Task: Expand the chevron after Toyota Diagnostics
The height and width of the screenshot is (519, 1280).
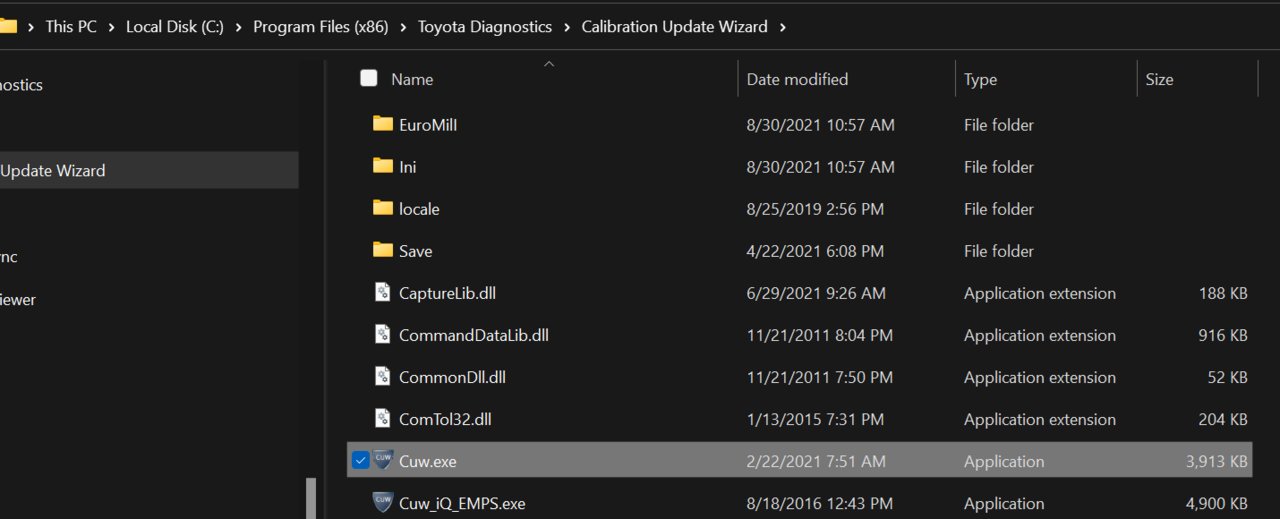Action: click(x=567, y=28)
